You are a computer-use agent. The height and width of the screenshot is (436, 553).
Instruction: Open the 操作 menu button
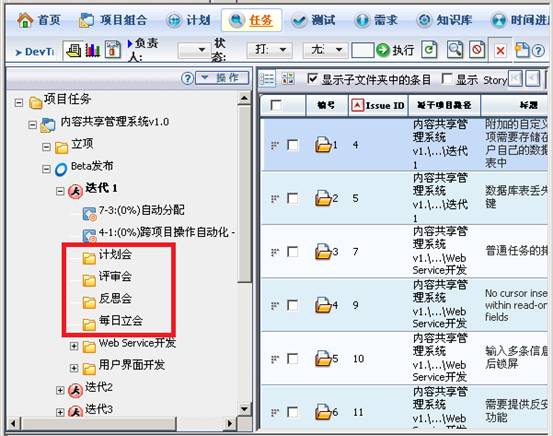tap(222, 78)
